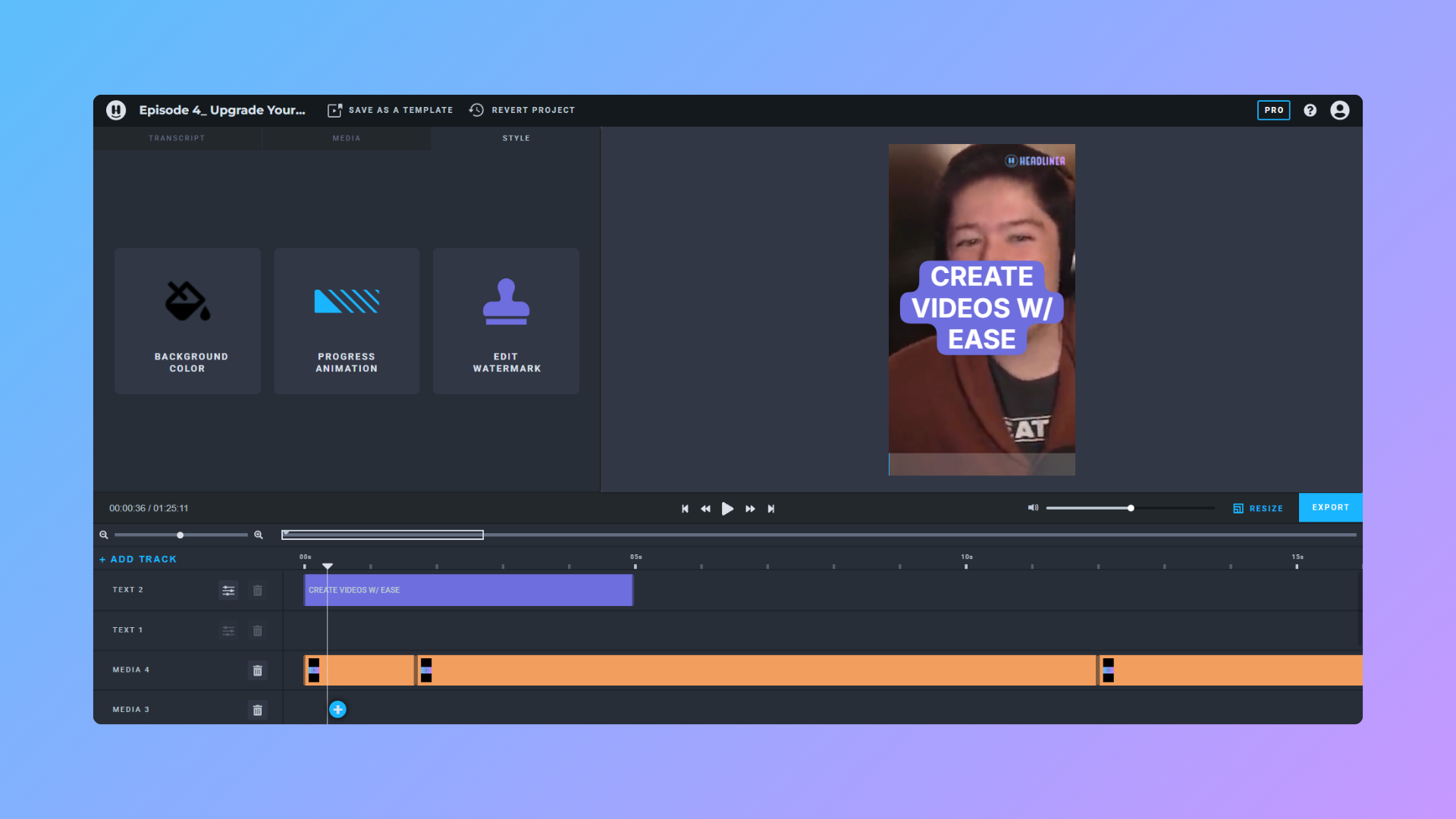Click the rewind playback button

705,509
